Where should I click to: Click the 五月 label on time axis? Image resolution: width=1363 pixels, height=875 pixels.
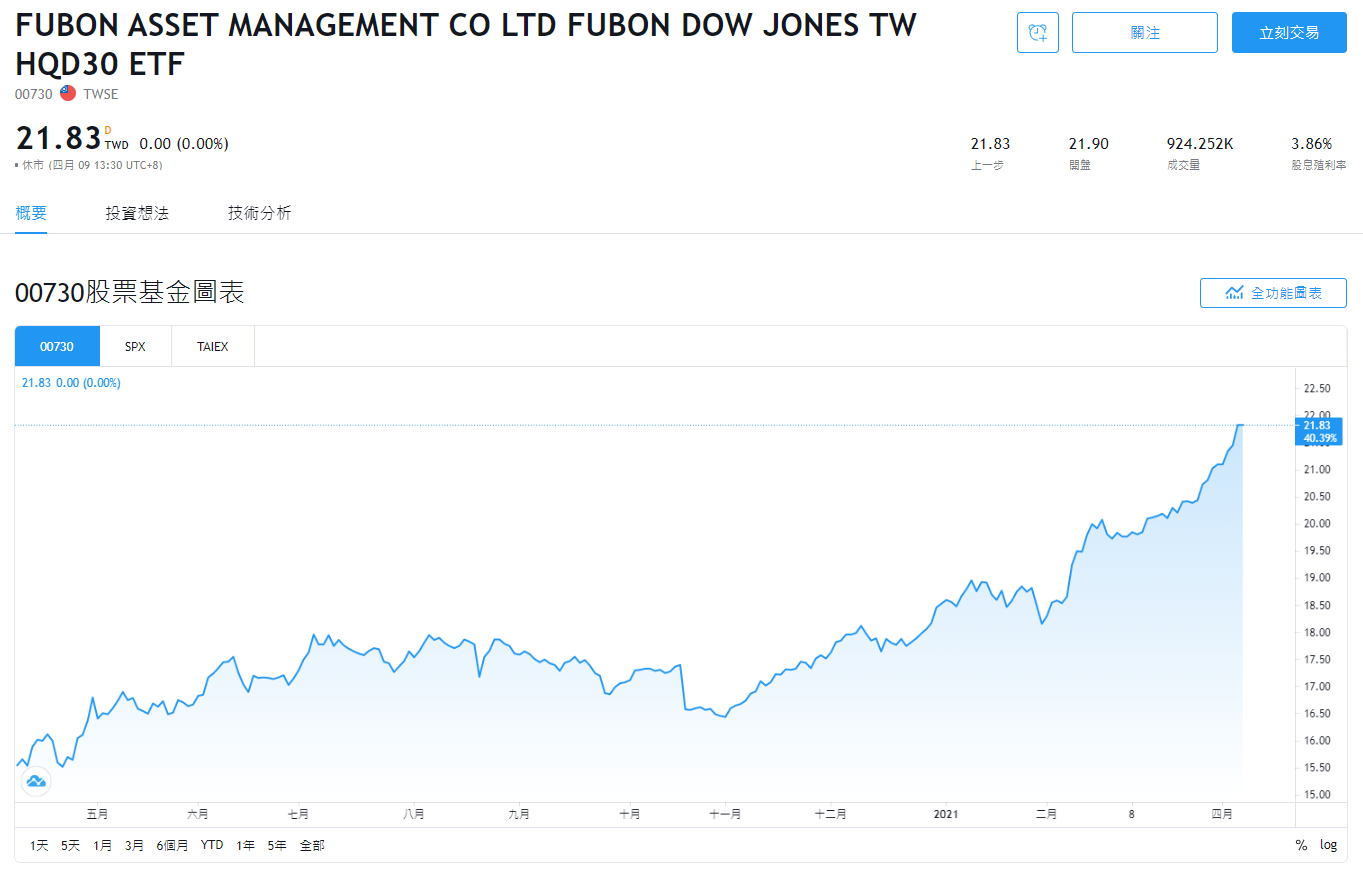[97, 814]
